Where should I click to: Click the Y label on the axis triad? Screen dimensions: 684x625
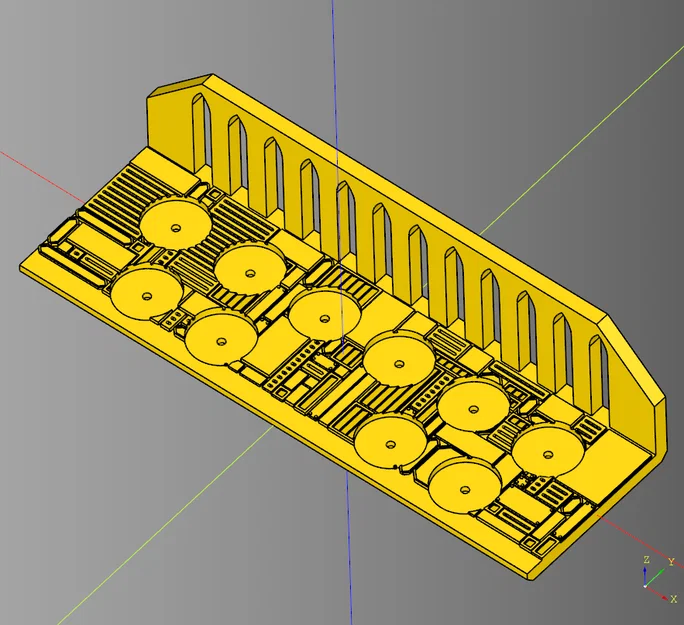pyautogui.click(x=671, y=562)
